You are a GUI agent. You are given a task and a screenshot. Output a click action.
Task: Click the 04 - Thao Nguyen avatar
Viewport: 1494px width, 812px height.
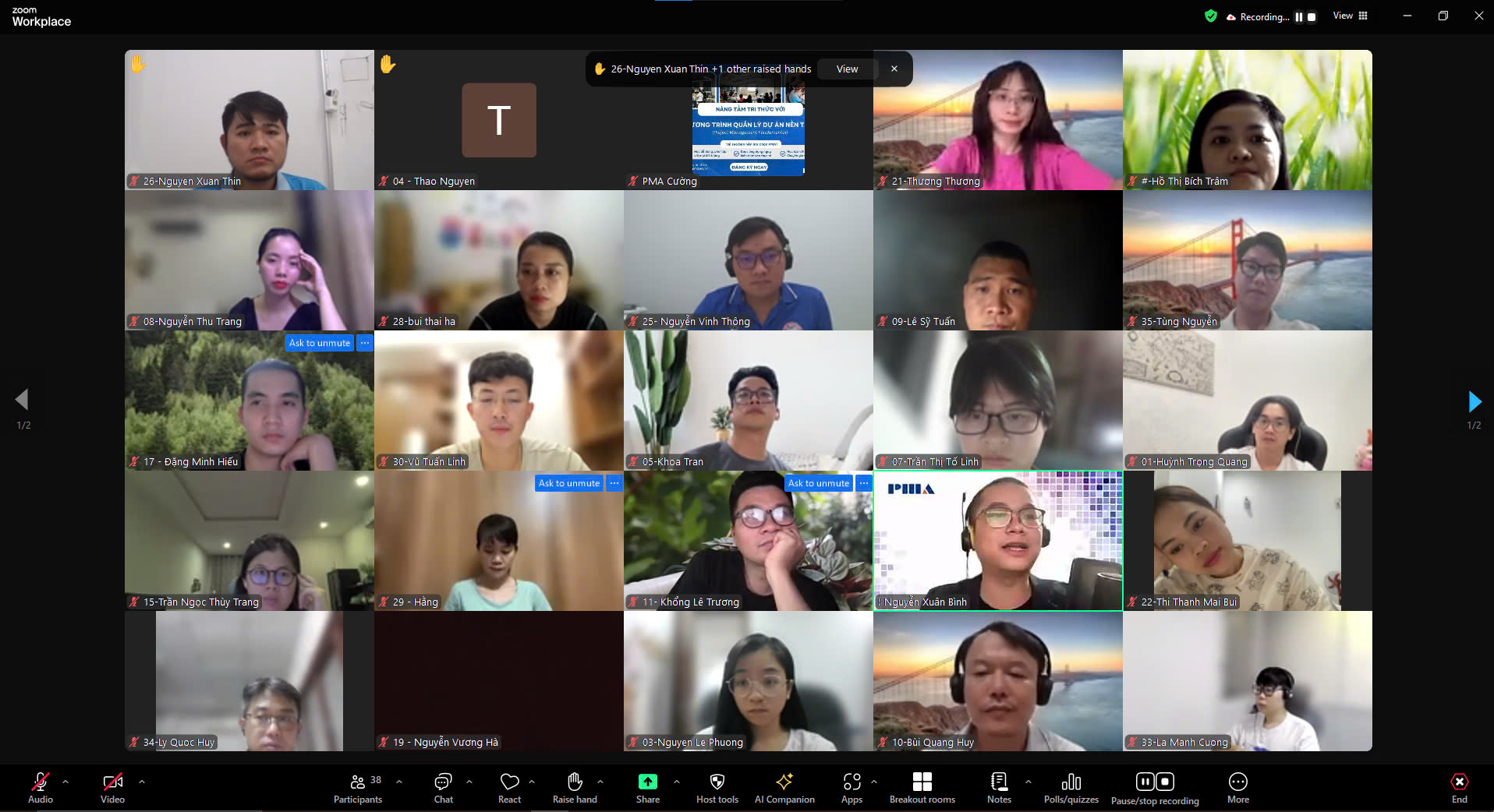pos(499,120)
